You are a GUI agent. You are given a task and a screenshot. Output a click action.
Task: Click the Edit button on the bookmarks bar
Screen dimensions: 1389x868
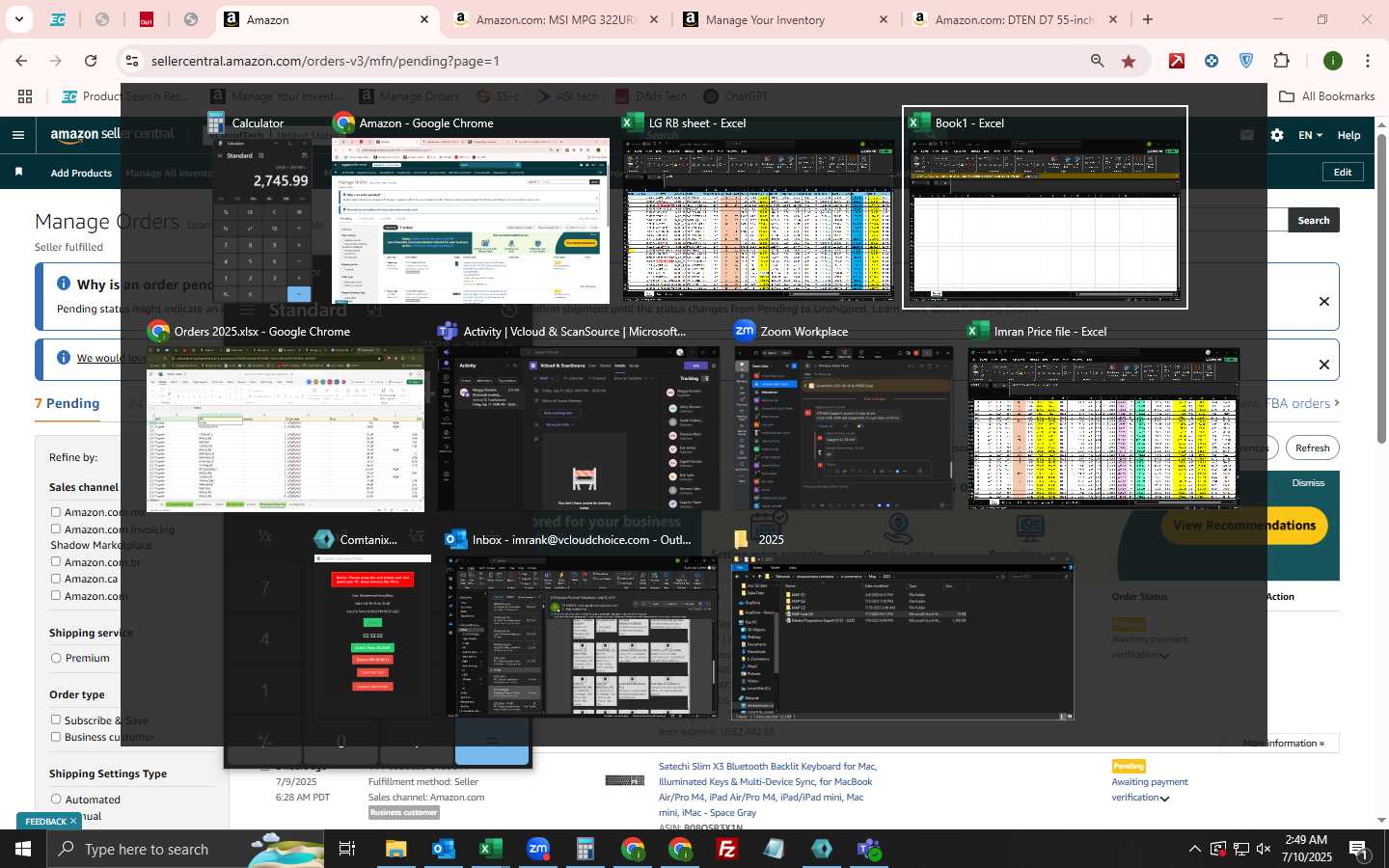click(x=1343, y=172)
